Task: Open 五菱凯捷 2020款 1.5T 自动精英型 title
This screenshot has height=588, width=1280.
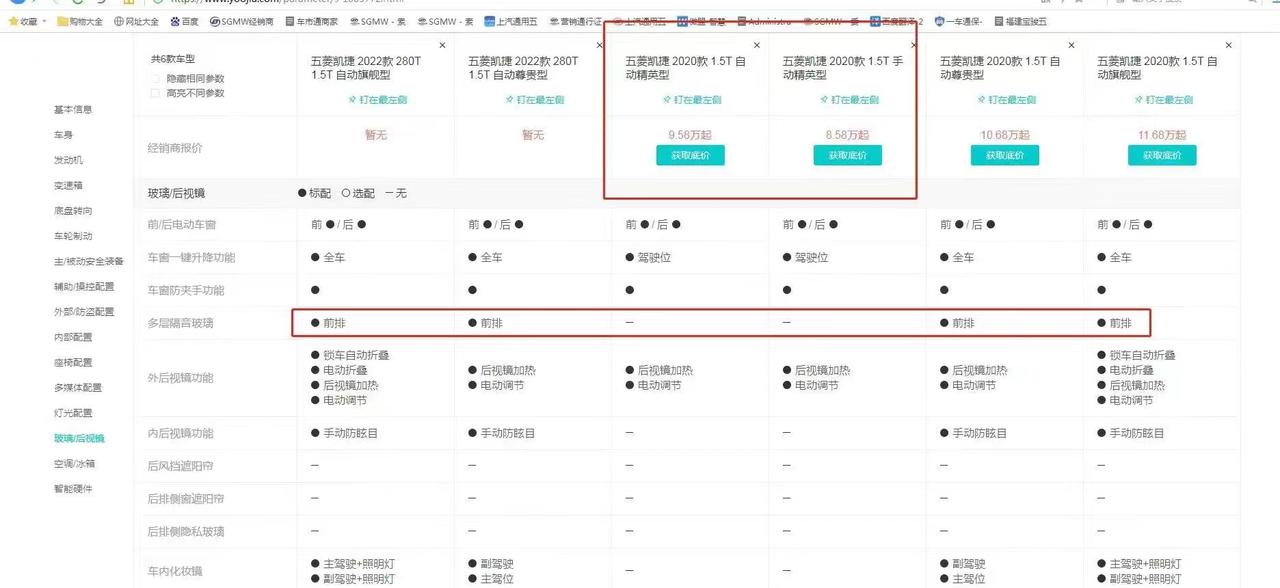Action: (686, 68)
